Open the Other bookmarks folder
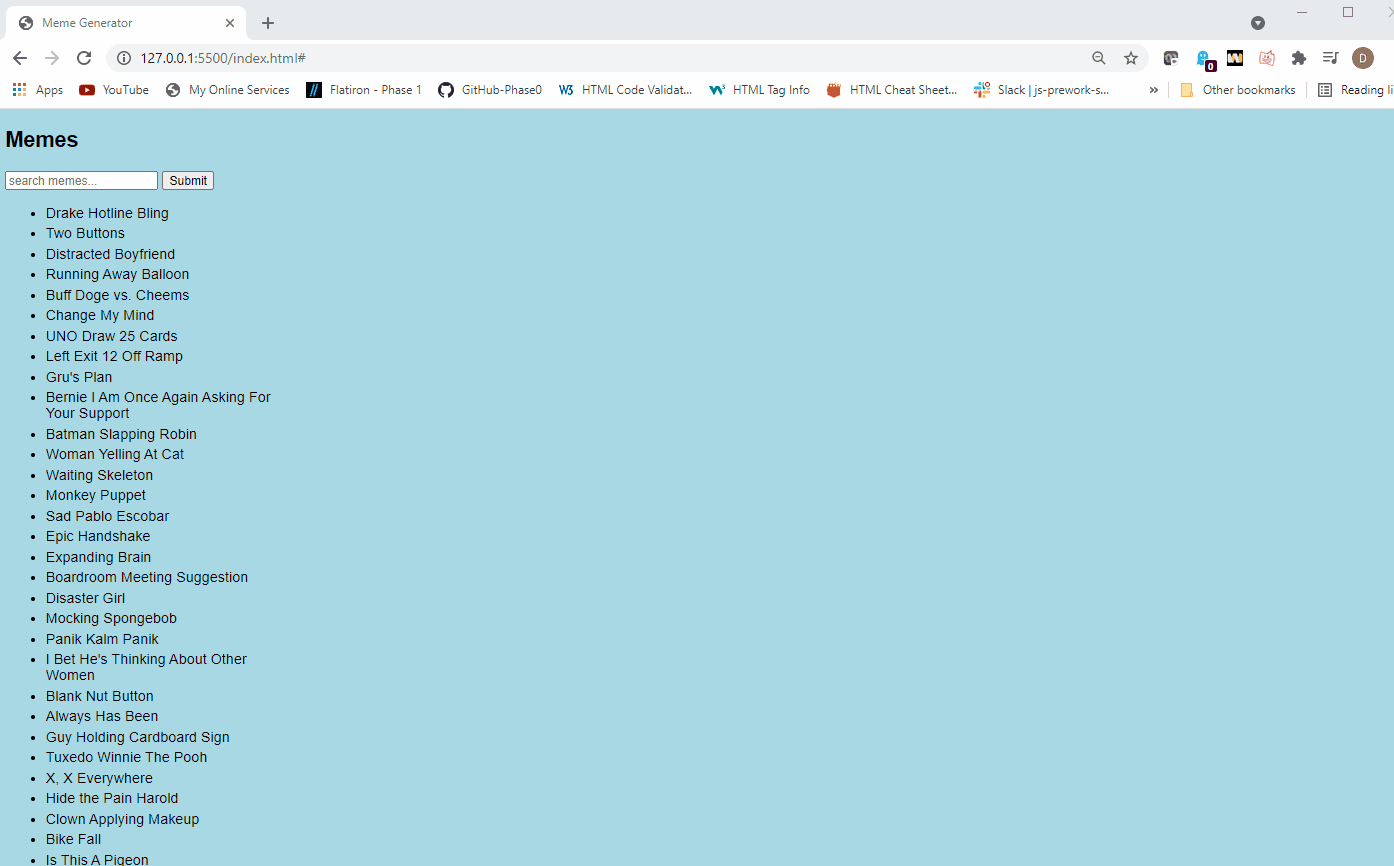This screenshot has width=1394, height=866. (1237, 90)
